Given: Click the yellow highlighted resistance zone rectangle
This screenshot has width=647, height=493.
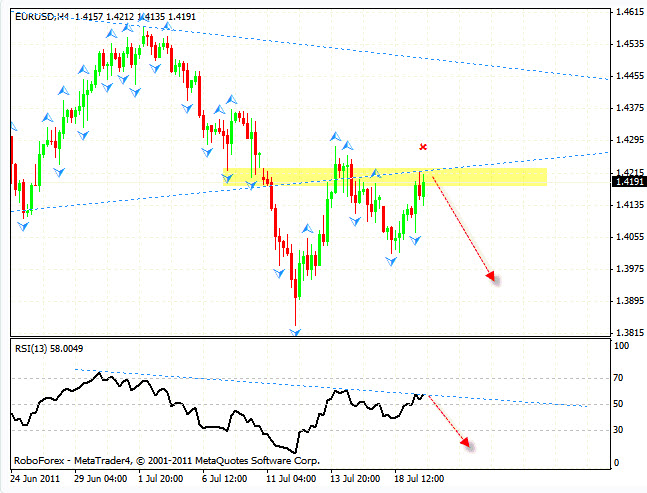Looking at the screenshot, I should pyautogui.click(x=385, y=177).
